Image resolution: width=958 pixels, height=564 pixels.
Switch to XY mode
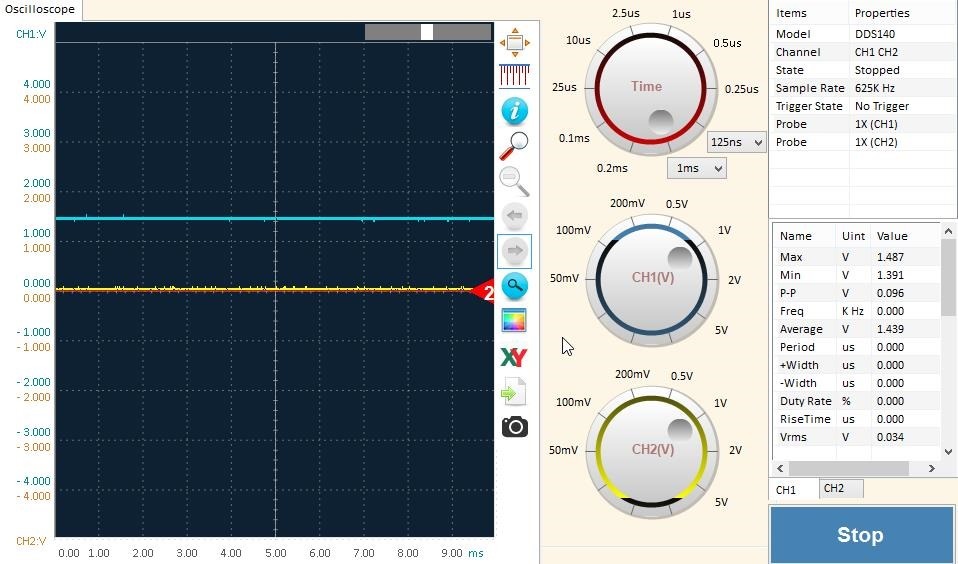pos(514,357)
